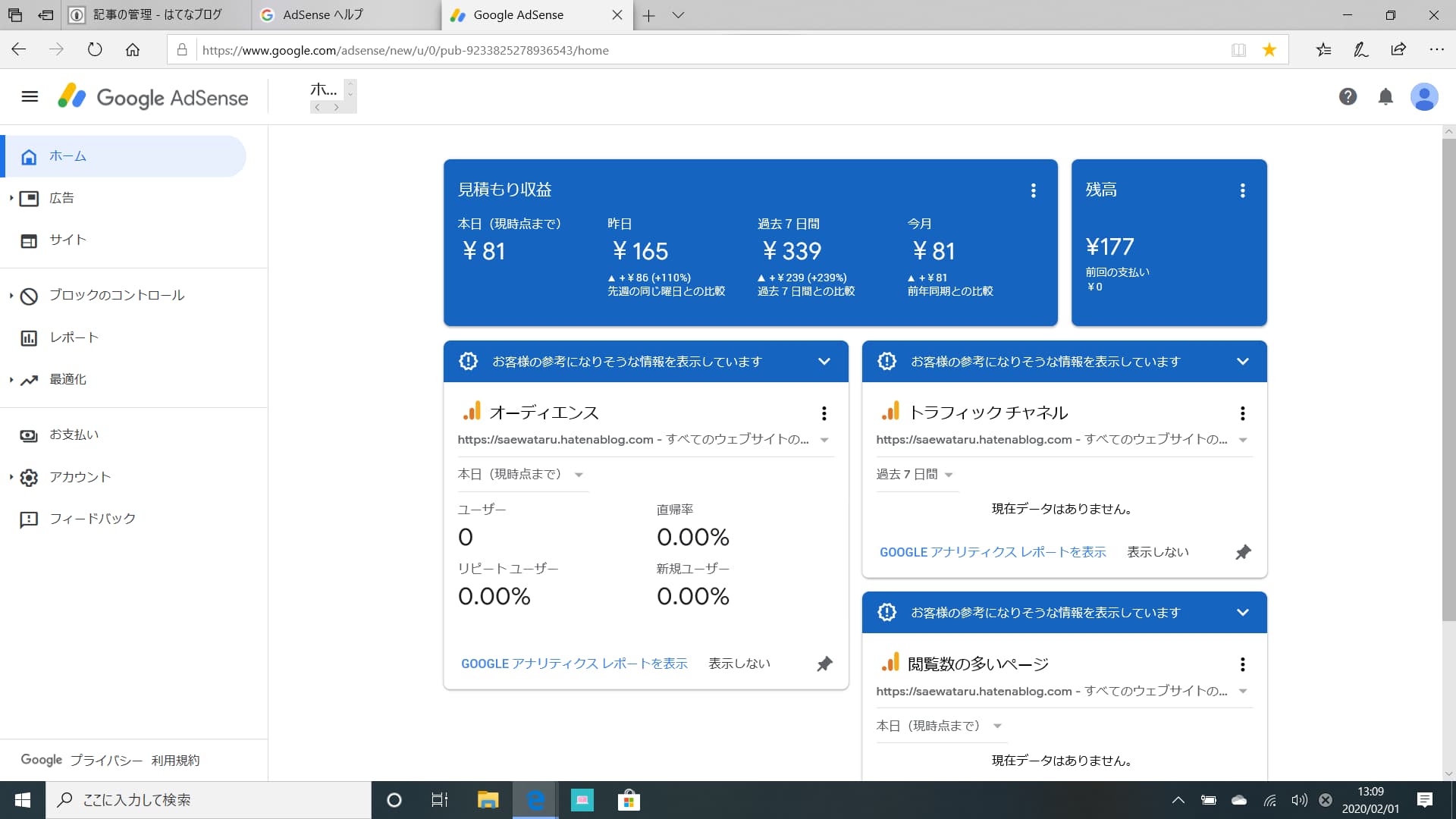
Task: Open the 残高 card three-dot menu
Action: coord(1242,190)
